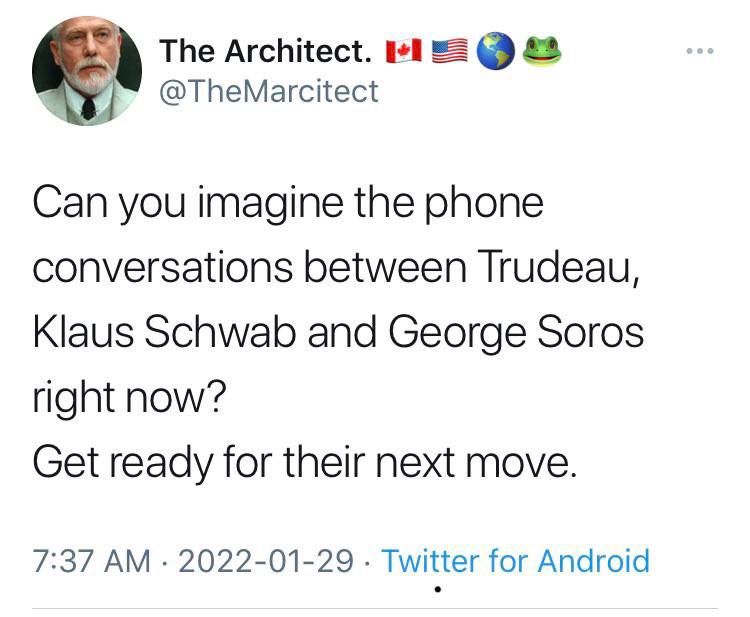This screenshot has height=617, width=750.
Task: Click 'George Soros' in the tweet text
Action: [516, 333]
